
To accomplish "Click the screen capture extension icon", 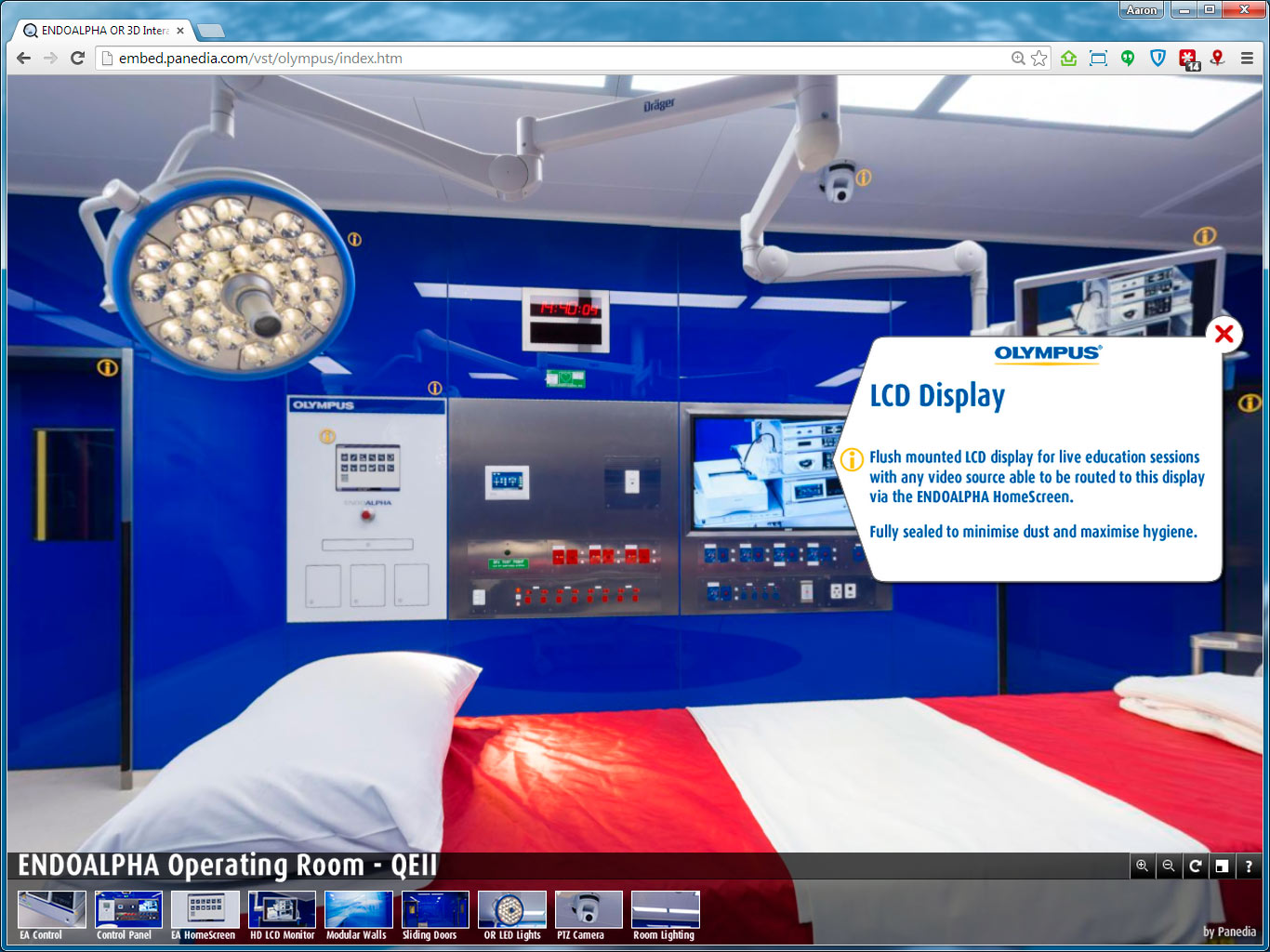I will [1098, 58].
